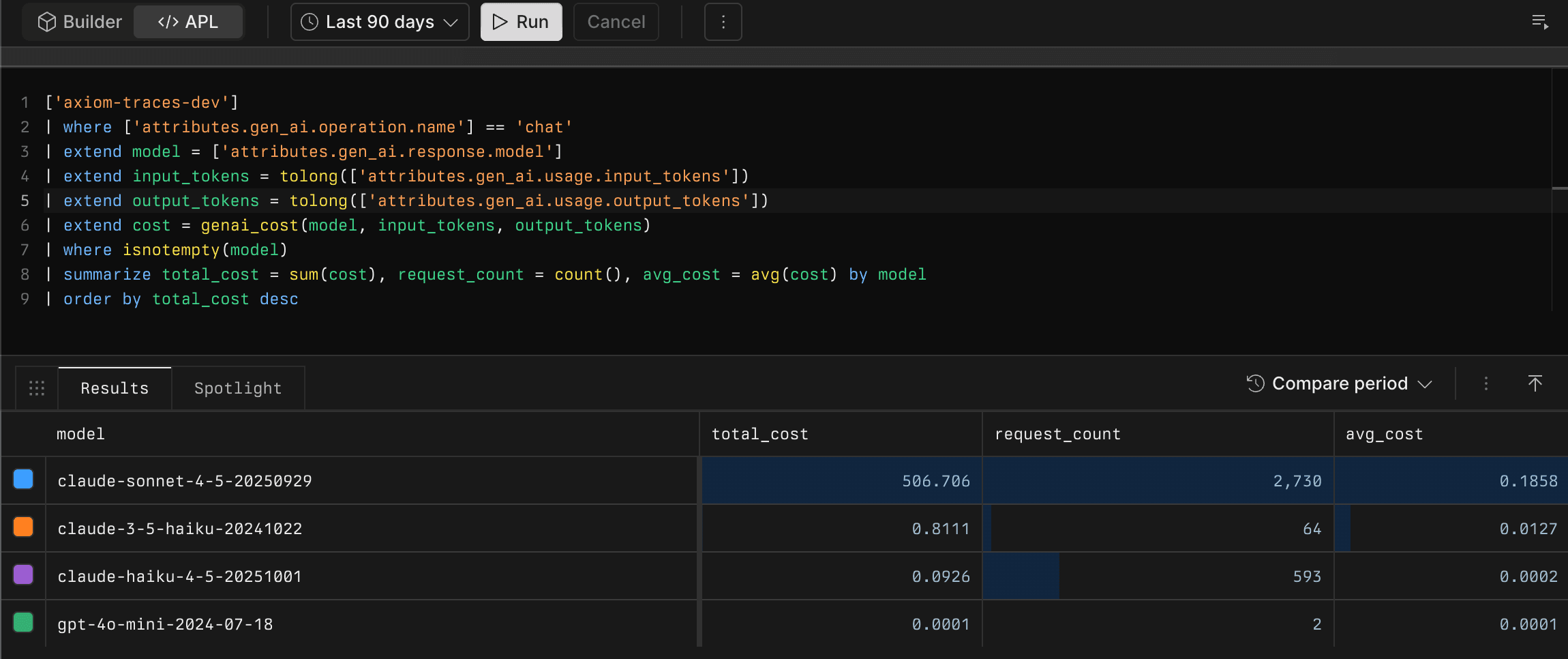Viewport: 1568px width, 659px height.
Task: Expand the Compare period dropdown
Action: 1339,384
